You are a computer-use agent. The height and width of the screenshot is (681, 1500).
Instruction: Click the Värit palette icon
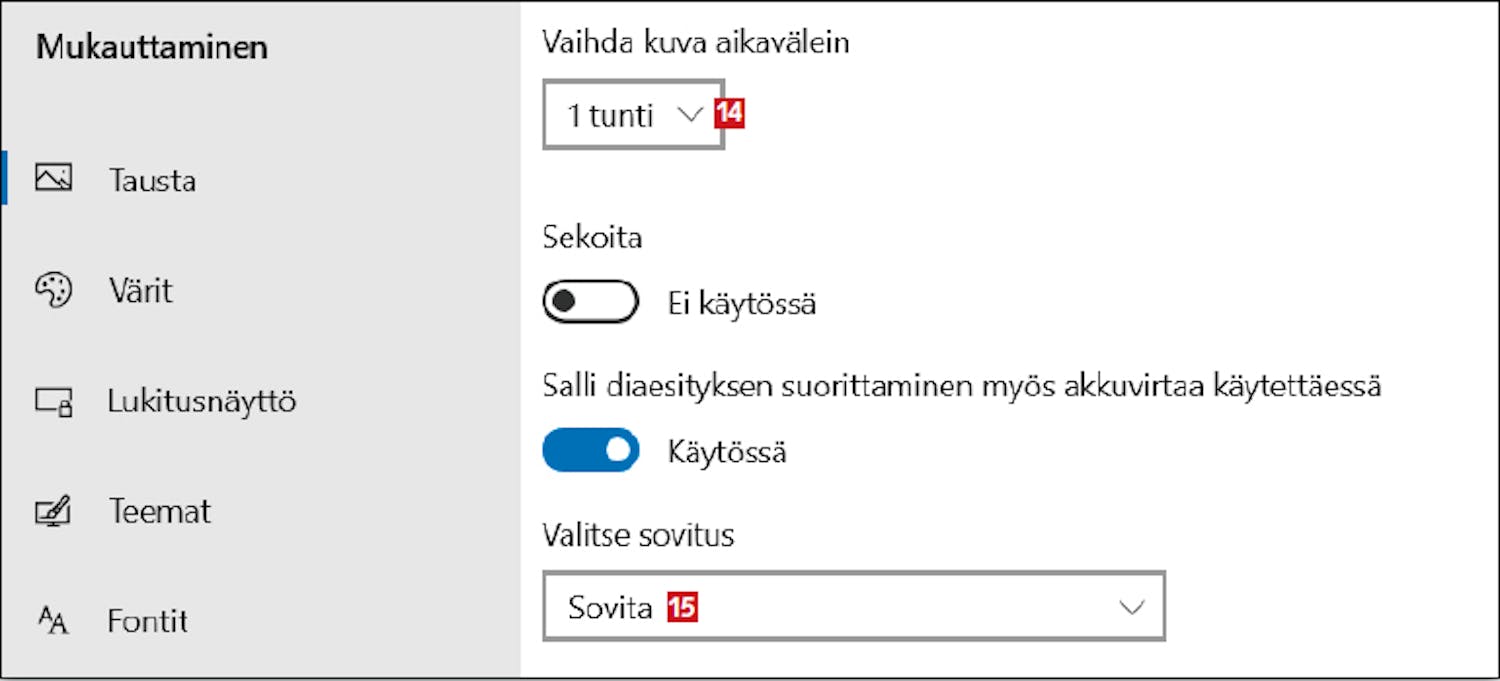click(x=53, y=290)
